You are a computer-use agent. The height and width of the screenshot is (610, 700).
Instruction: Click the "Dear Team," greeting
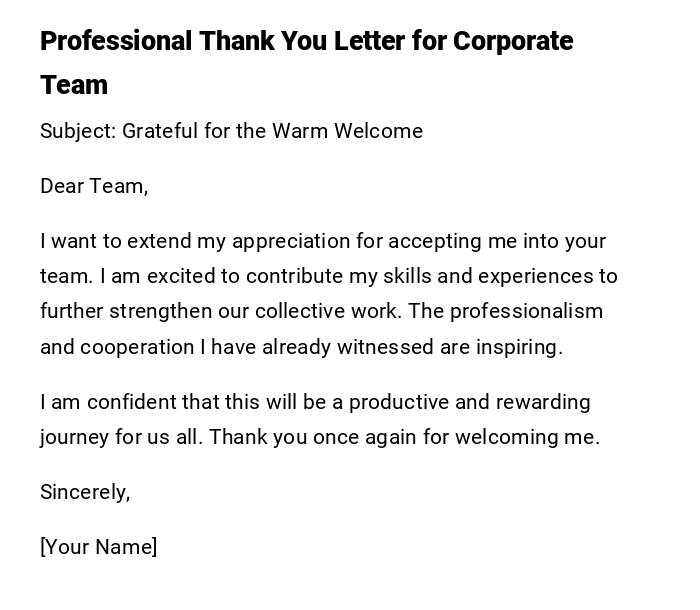[94, 186]
